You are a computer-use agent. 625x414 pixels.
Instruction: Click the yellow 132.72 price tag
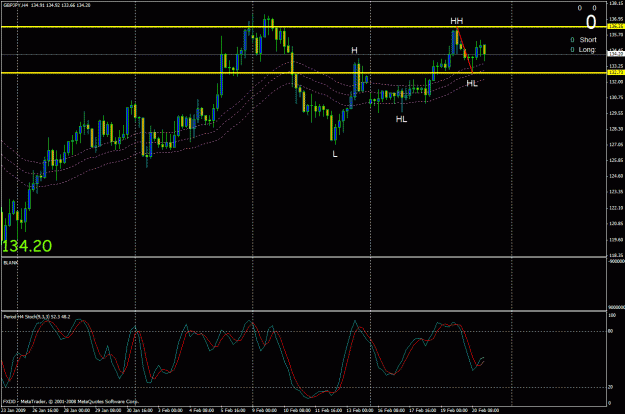point(616,73)
